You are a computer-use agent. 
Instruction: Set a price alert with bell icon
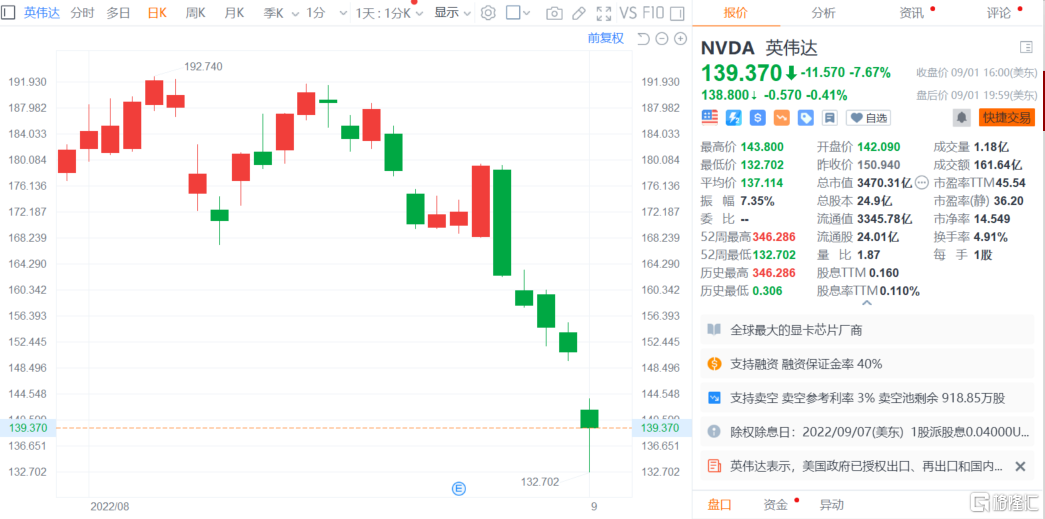pos(962,118)
